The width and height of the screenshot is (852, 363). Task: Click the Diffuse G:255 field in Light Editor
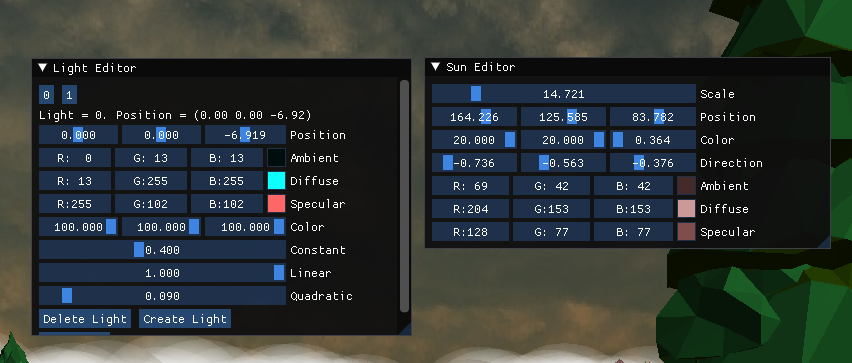point(151,181)
